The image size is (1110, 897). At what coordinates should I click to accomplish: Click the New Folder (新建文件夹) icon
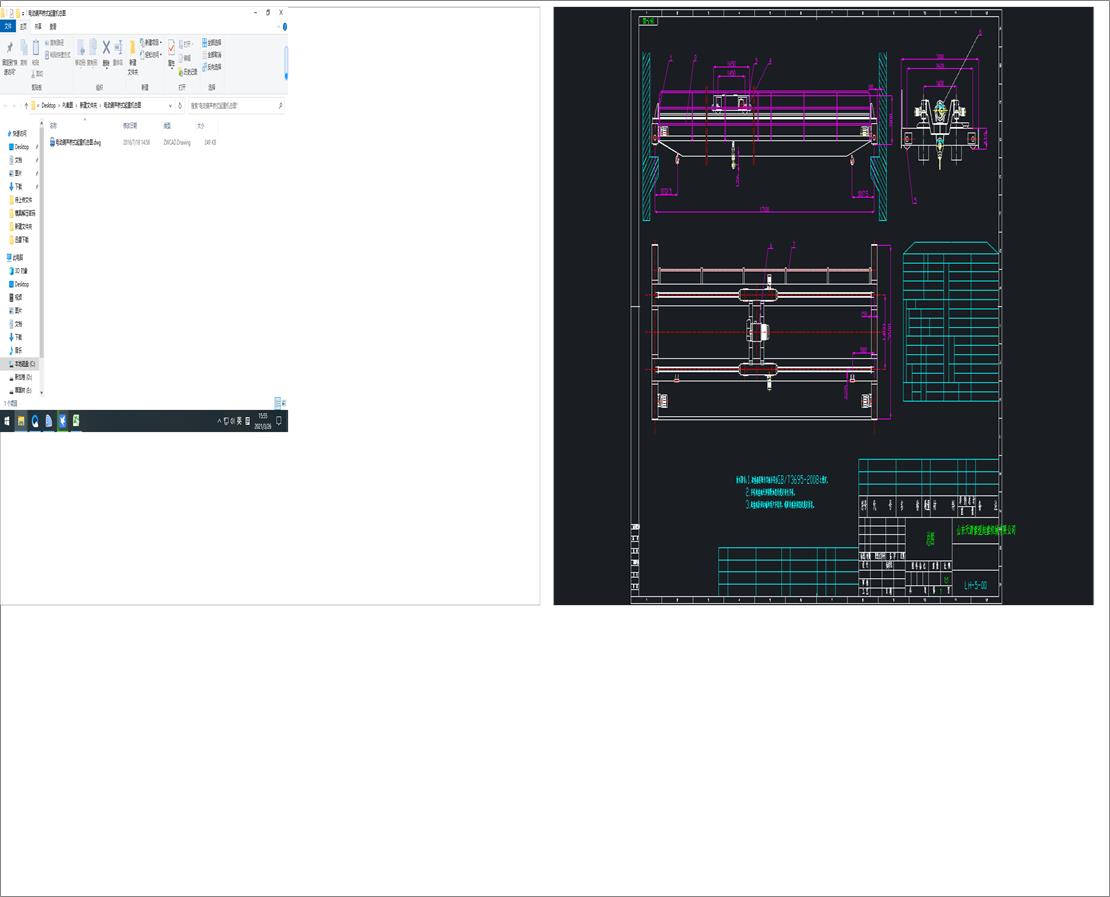[132, 50]
